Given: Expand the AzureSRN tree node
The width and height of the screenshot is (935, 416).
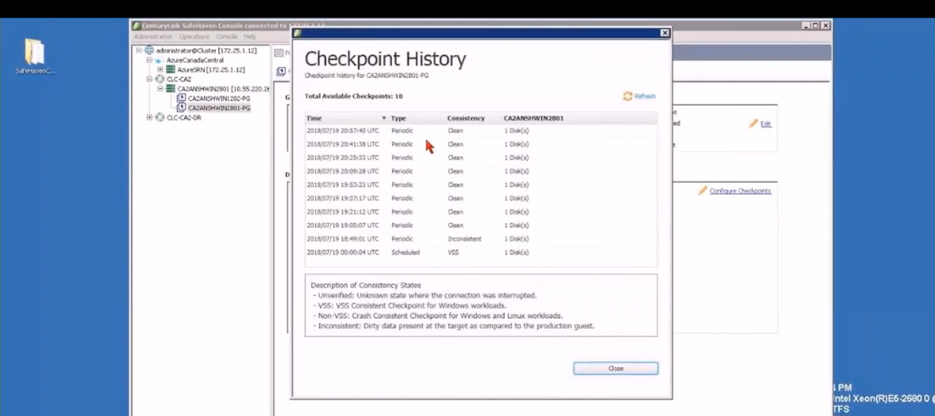Looking at the screenshot, I should tap(160, 70).
